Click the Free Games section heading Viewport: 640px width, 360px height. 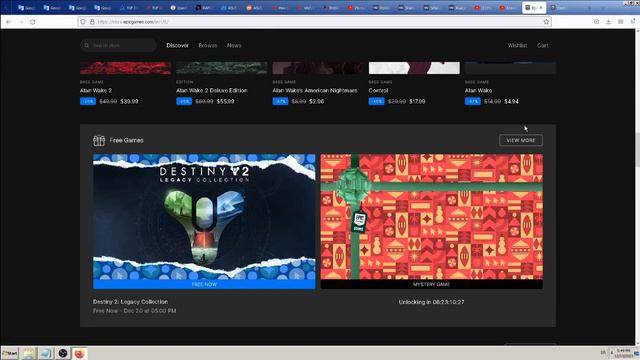point(127,140)
